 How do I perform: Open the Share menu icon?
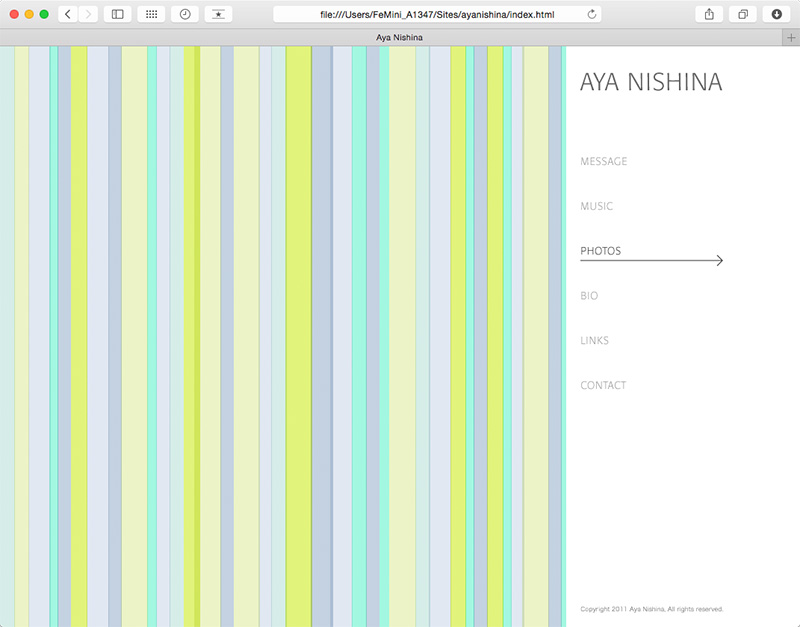(709, 14)
